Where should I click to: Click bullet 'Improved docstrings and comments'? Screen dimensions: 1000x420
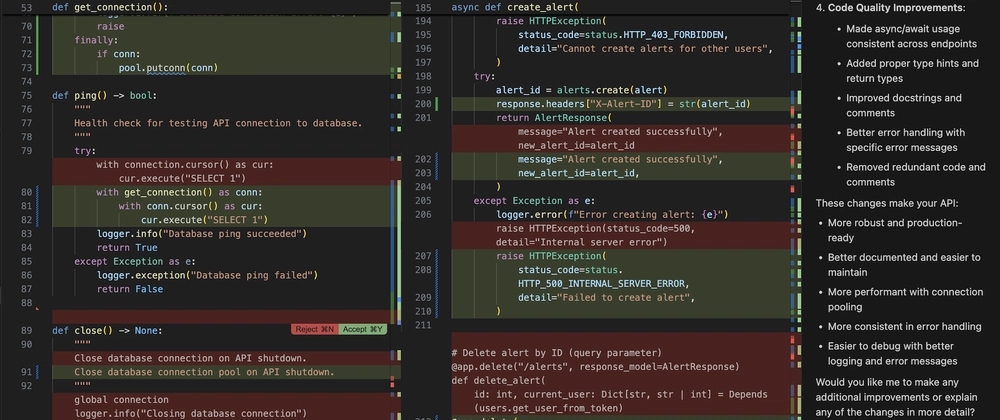click(904, 105)
